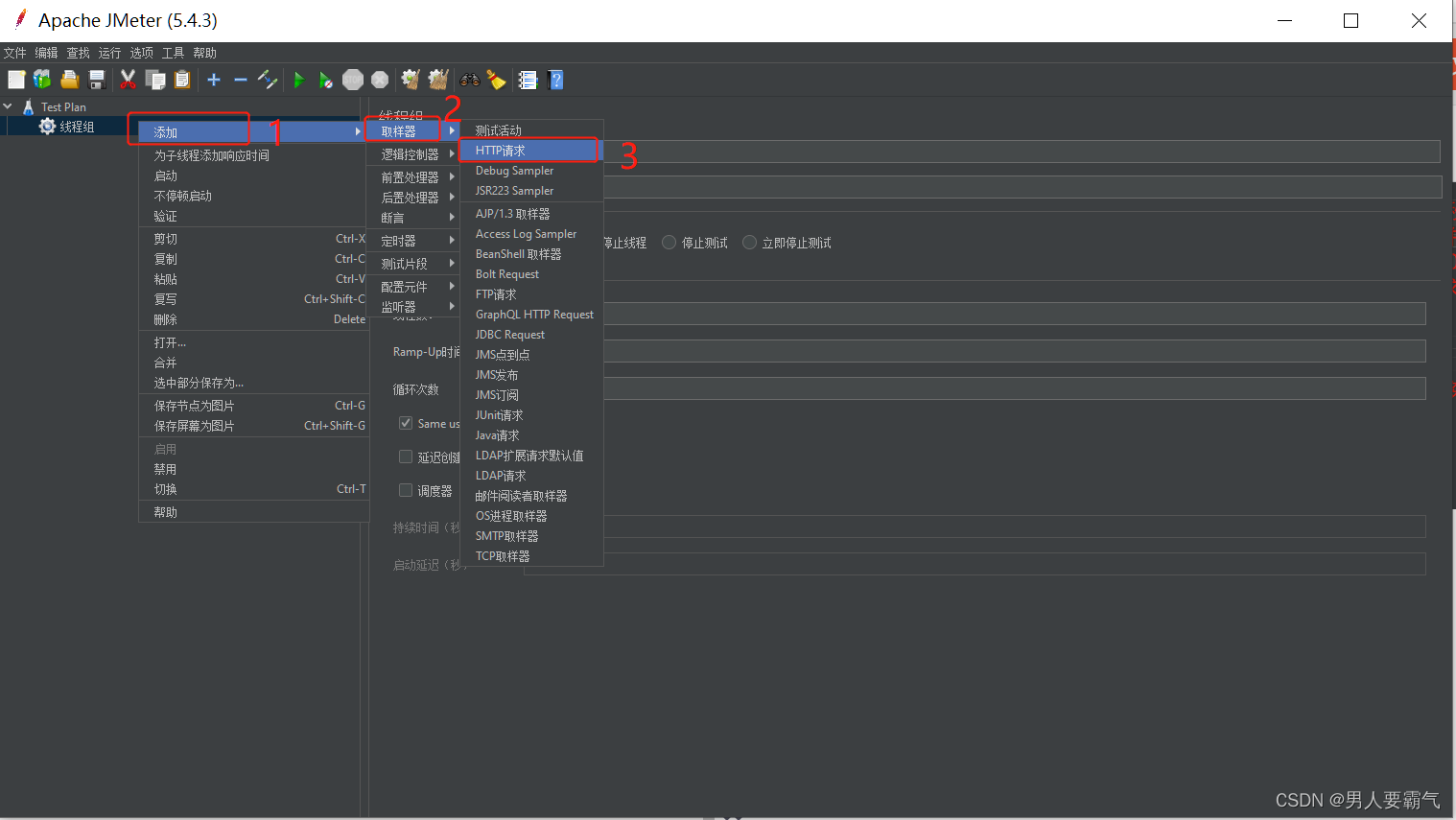
Task: Click 保存节点为图片 menu entry
Action: tap(253, 406)
